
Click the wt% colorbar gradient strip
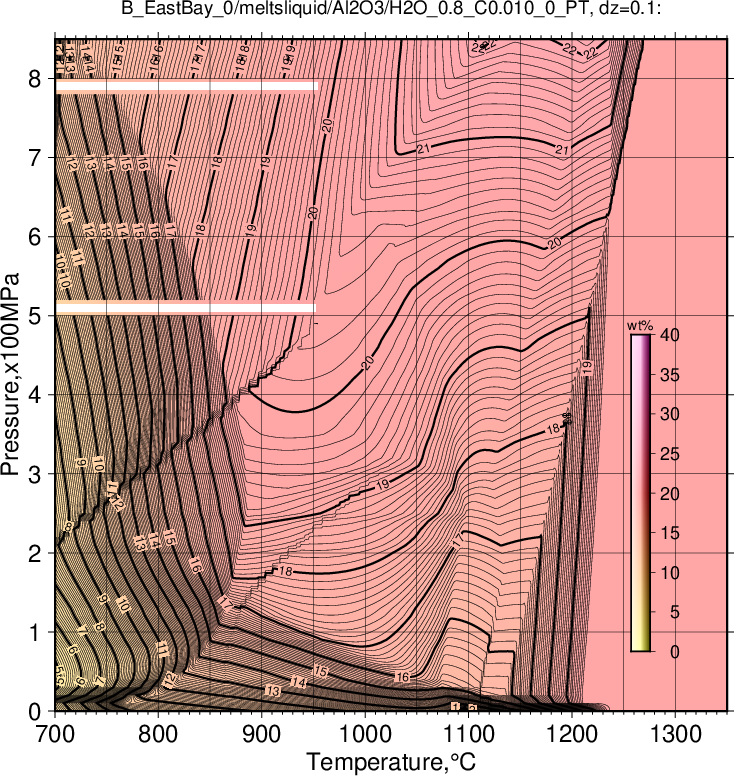[640, 493]
